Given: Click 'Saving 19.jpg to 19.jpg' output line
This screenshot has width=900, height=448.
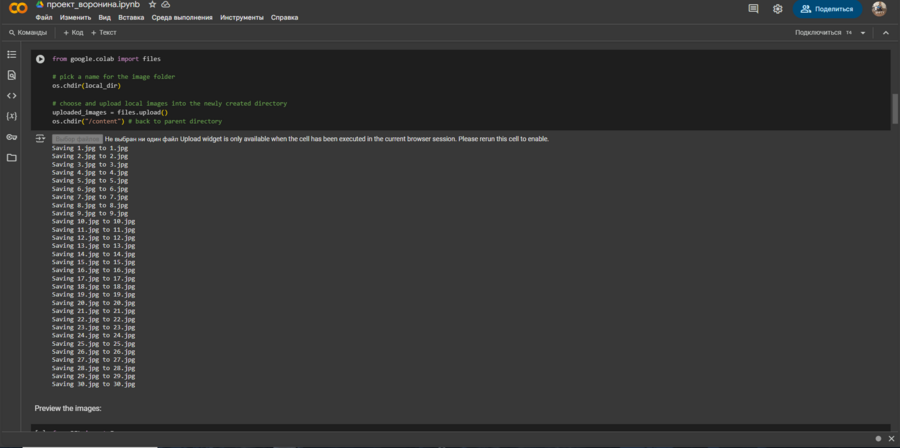Looking at the screenshot, I should pyautogui.click(x=94, y=294).
